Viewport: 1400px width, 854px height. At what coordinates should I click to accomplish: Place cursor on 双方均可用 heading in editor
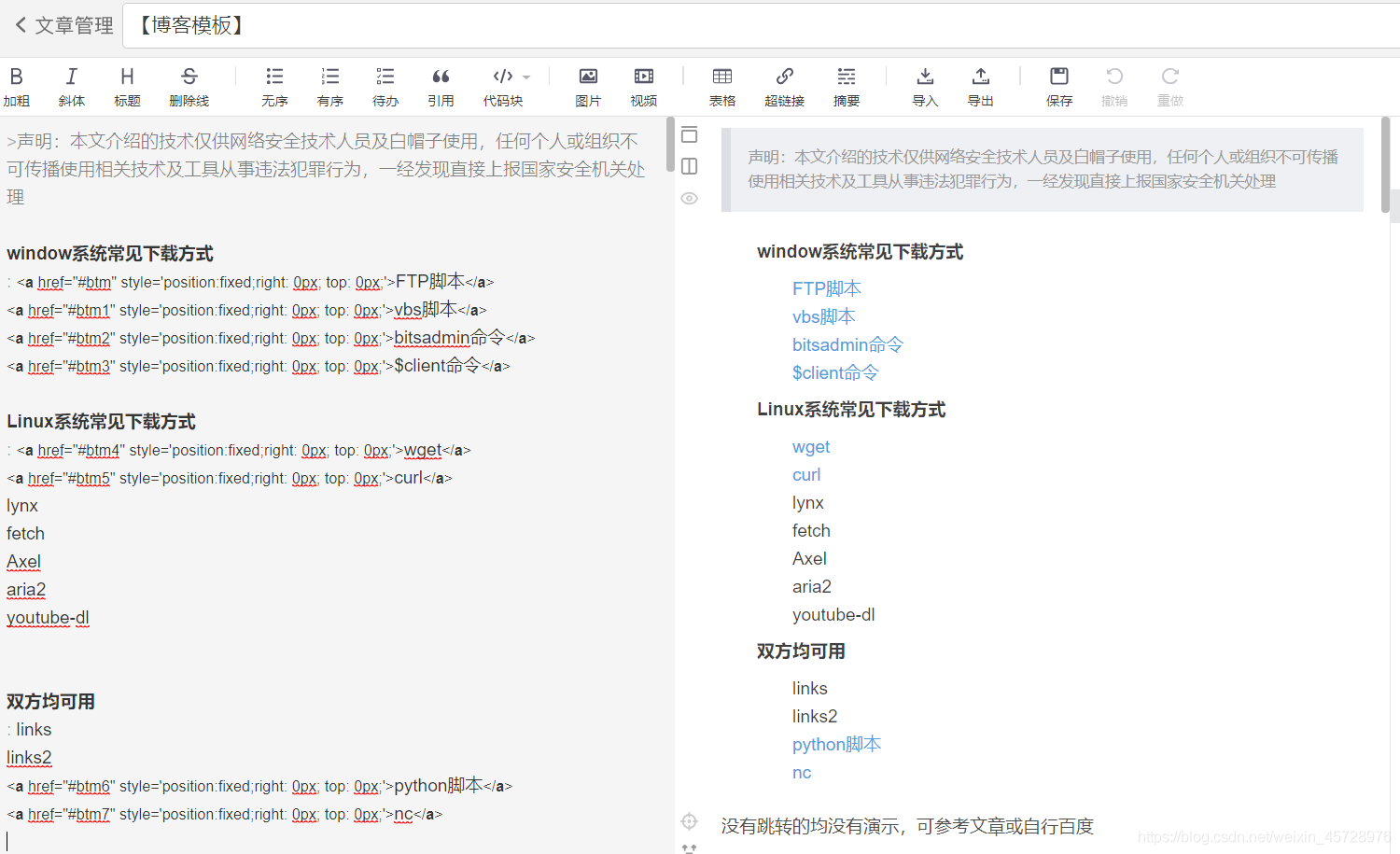50,702
